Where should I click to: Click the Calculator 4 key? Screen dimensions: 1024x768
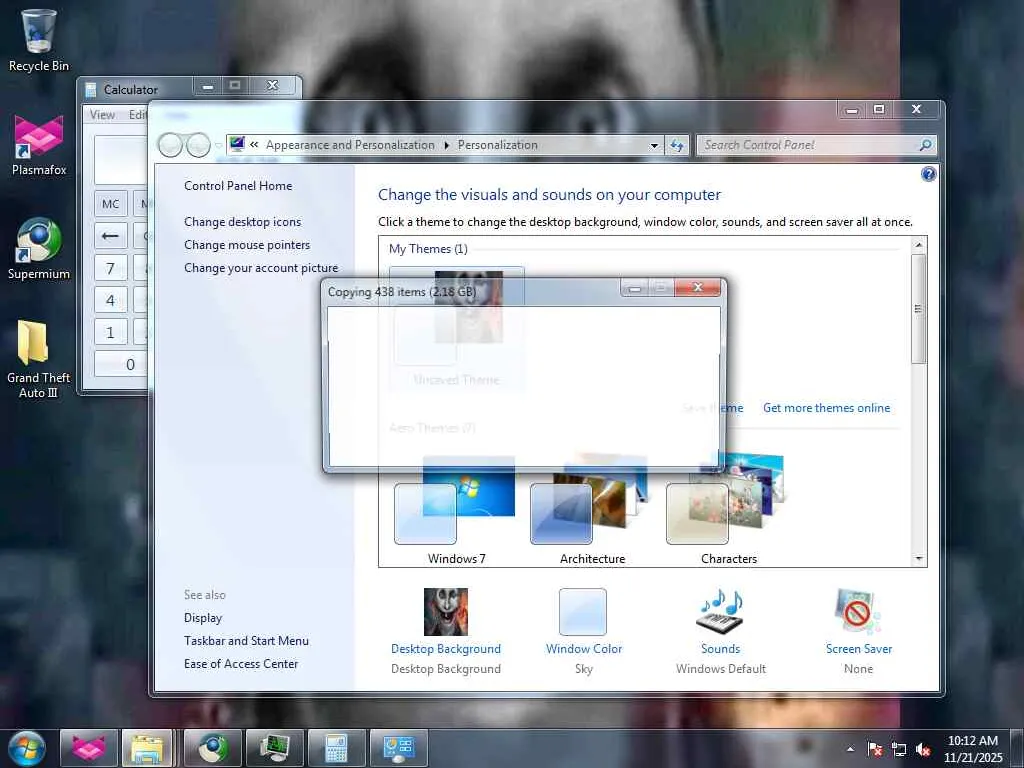[110, 300]
